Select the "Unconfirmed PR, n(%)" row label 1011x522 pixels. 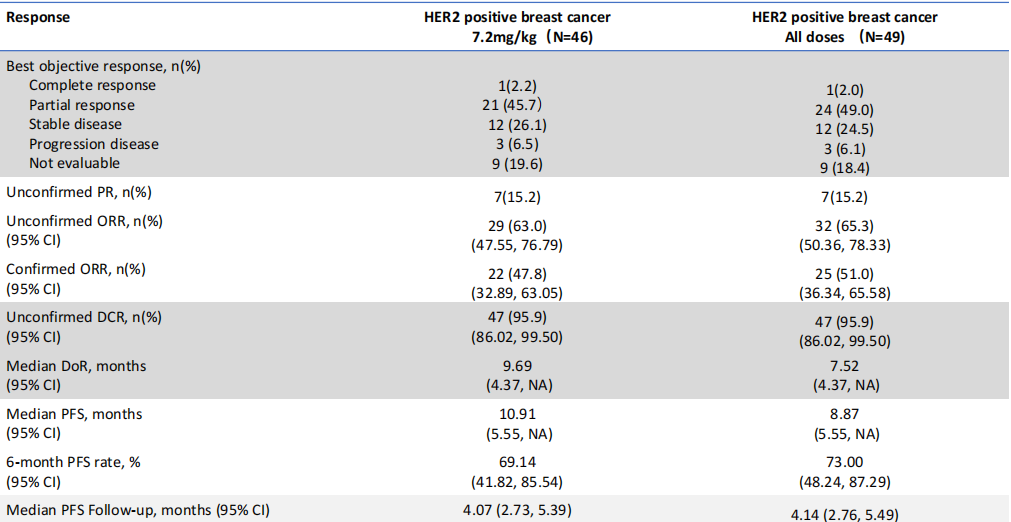point(79,192)
